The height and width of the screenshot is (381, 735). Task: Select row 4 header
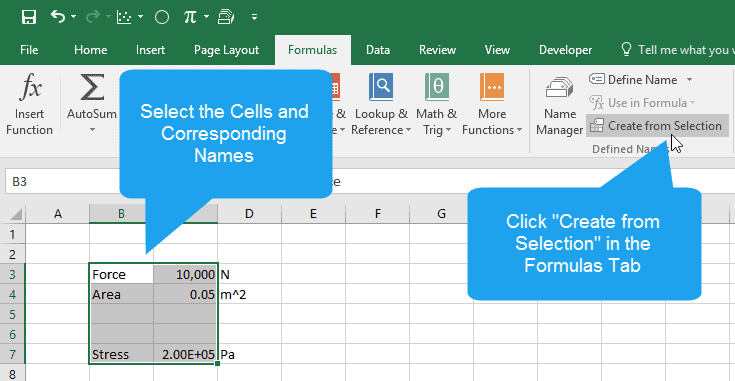pyautogui.click(x=13, y=294)
